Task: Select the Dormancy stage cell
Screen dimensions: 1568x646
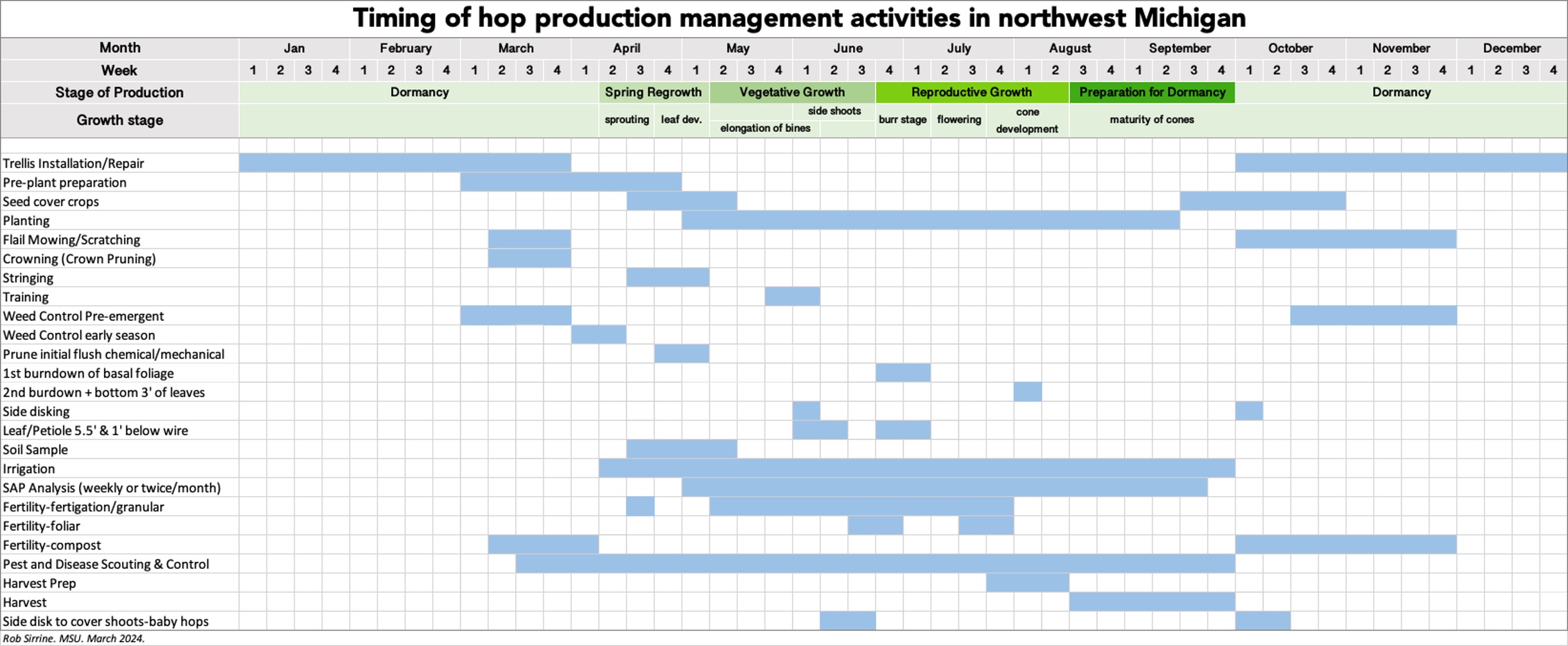Action: coord(418,92)
